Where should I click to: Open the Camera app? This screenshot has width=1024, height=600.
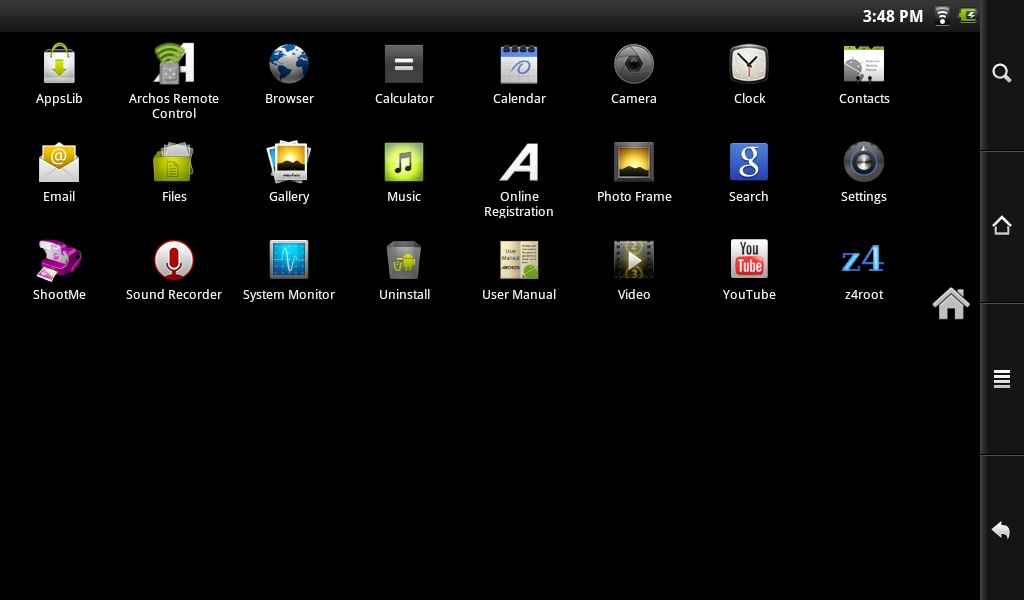coord(633,64)
